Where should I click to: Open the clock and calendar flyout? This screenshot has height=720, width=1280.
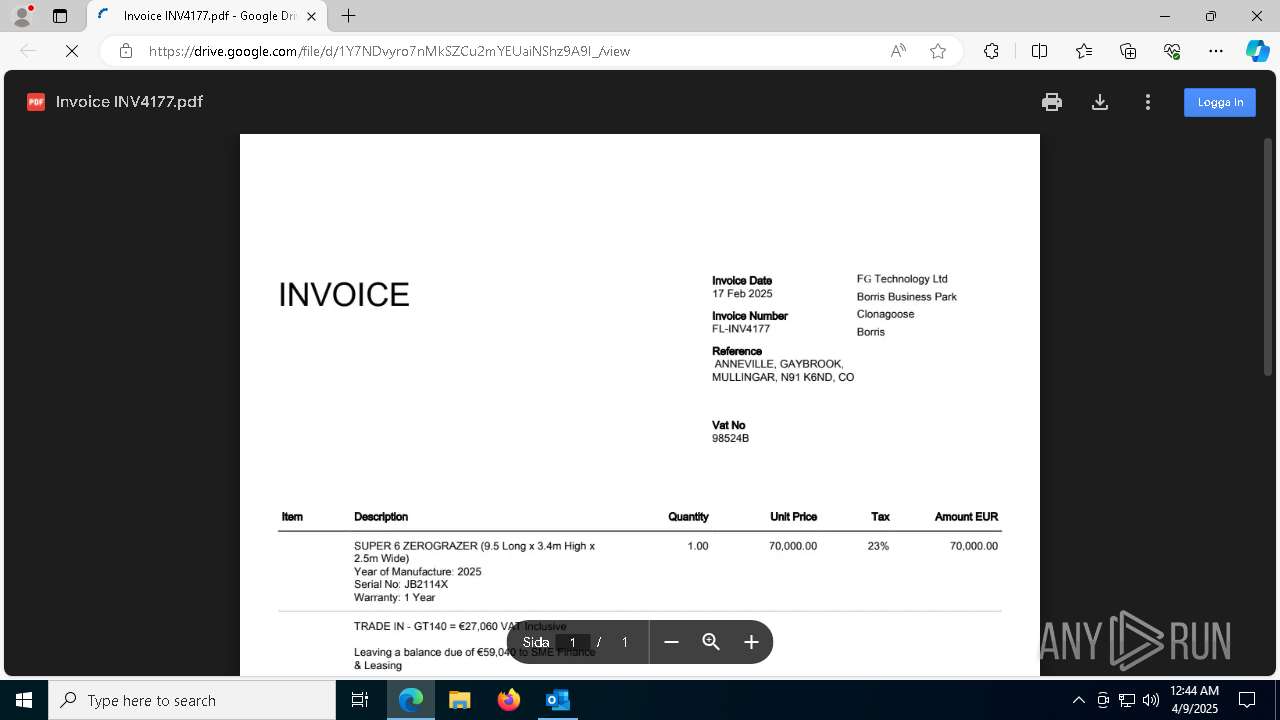coord(1194,700)
